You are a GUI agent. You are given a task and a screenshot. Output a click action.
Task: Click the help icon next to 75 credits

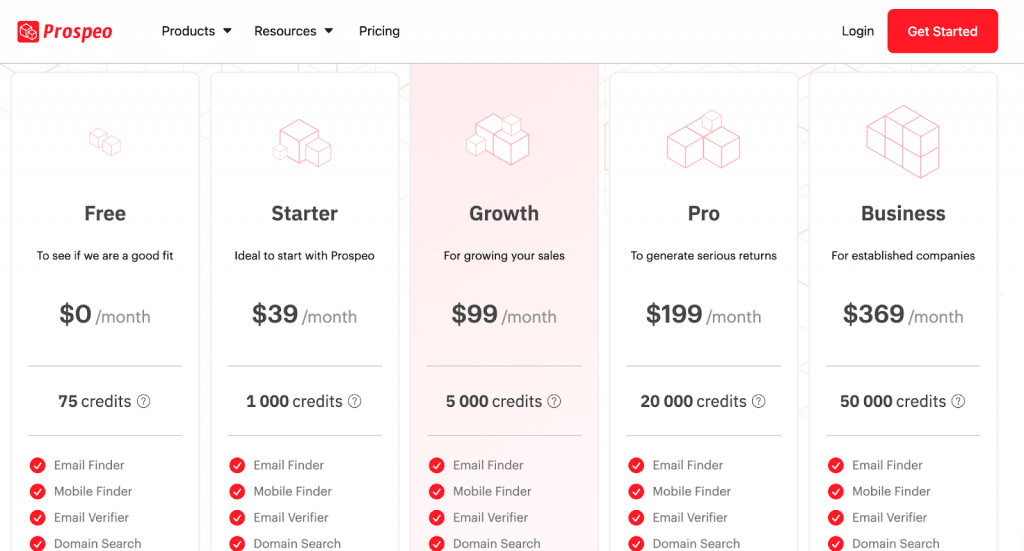pos(144,401)
